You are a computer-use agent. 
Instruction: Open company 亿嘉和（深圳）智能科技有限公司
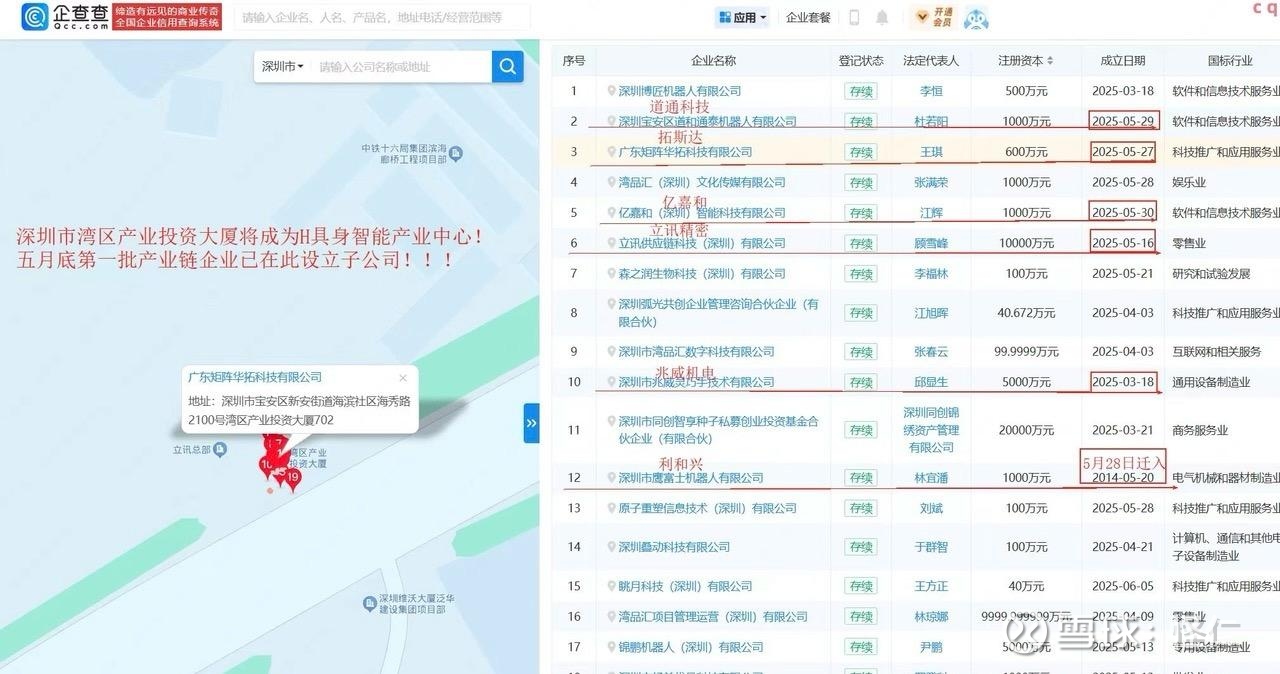[x=702, y=213]
